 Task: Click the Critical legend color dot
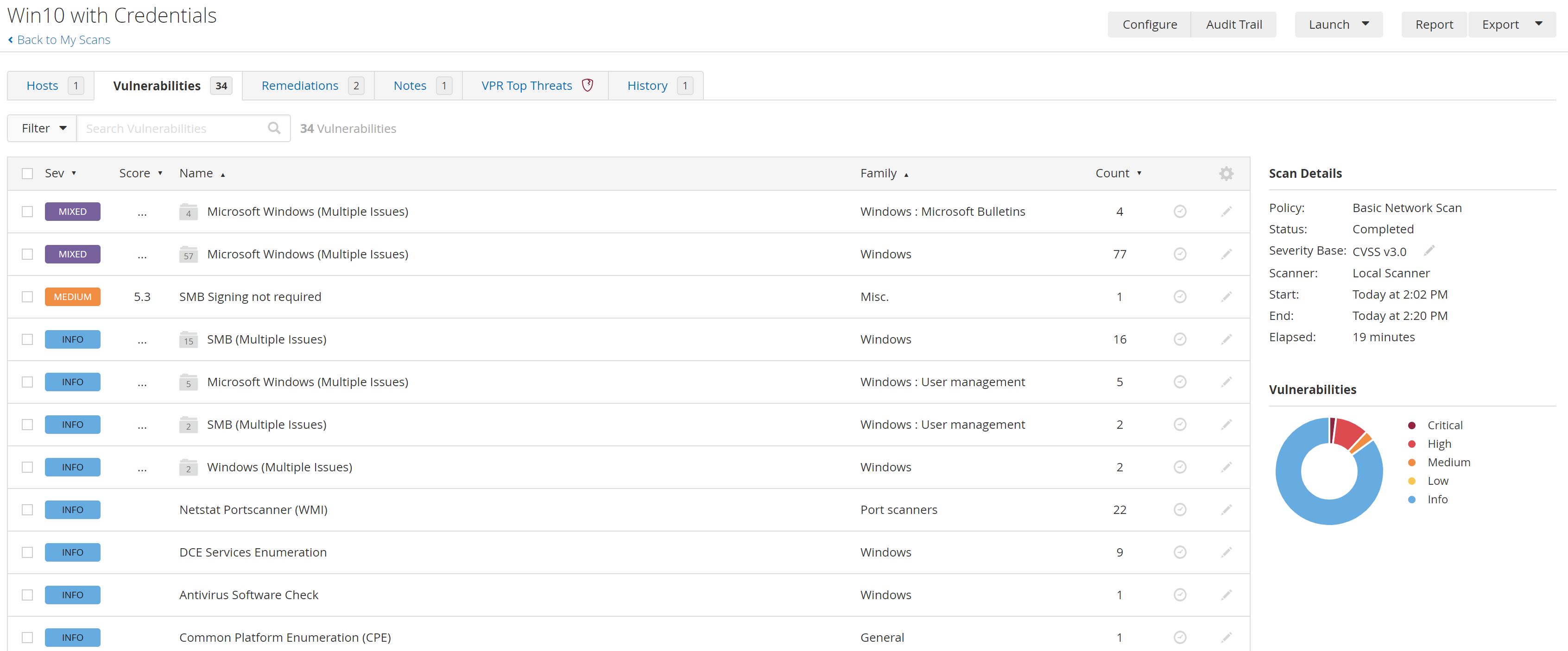coord(1411,425)
